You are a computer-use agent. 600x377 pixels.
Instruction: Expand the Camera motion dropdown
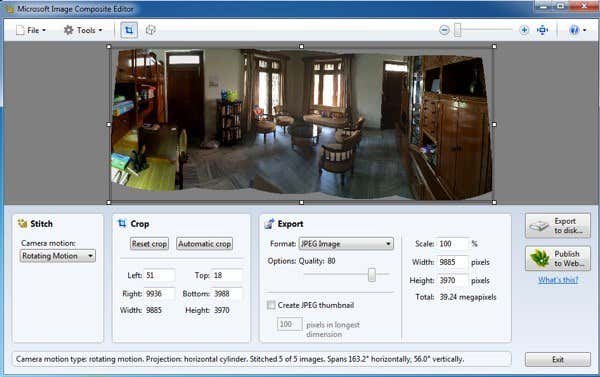click(57, 256)
